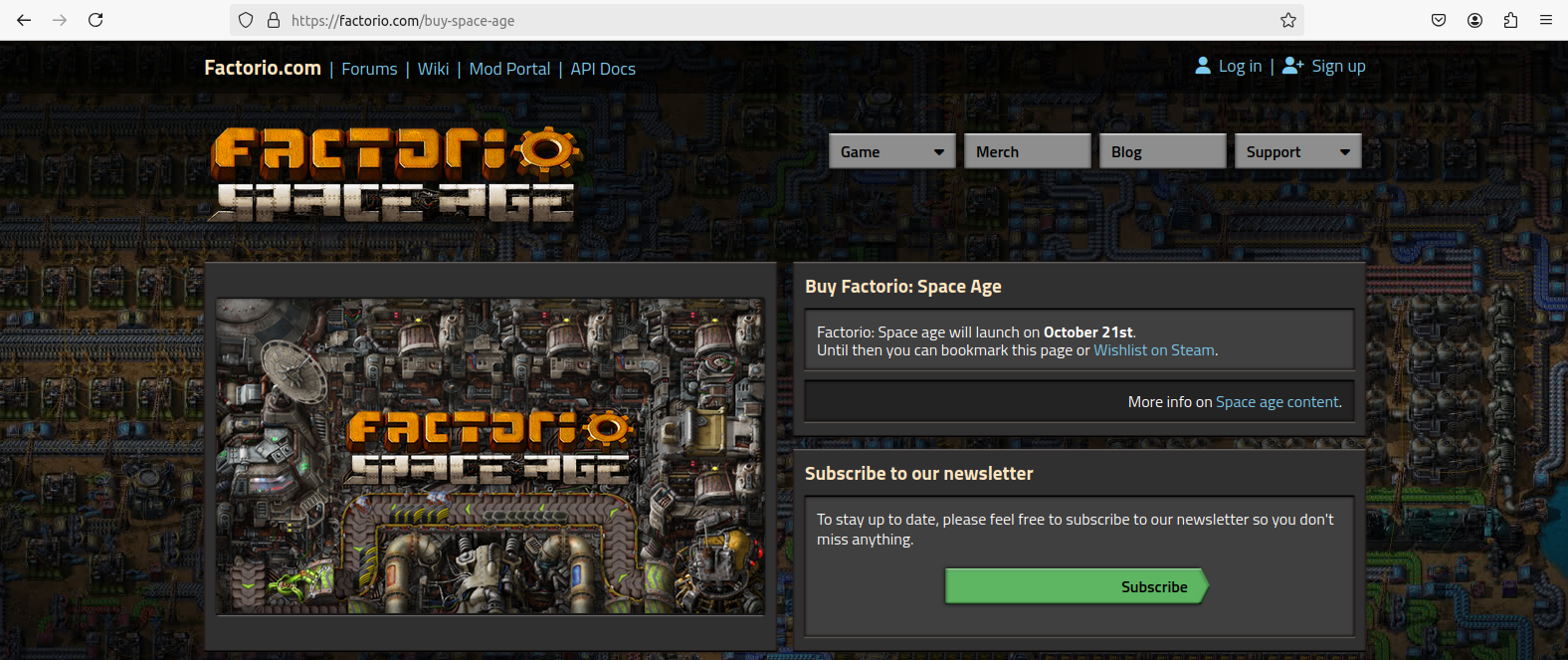Go back to the previous page
1568x660 pixels.
(24, 20)
